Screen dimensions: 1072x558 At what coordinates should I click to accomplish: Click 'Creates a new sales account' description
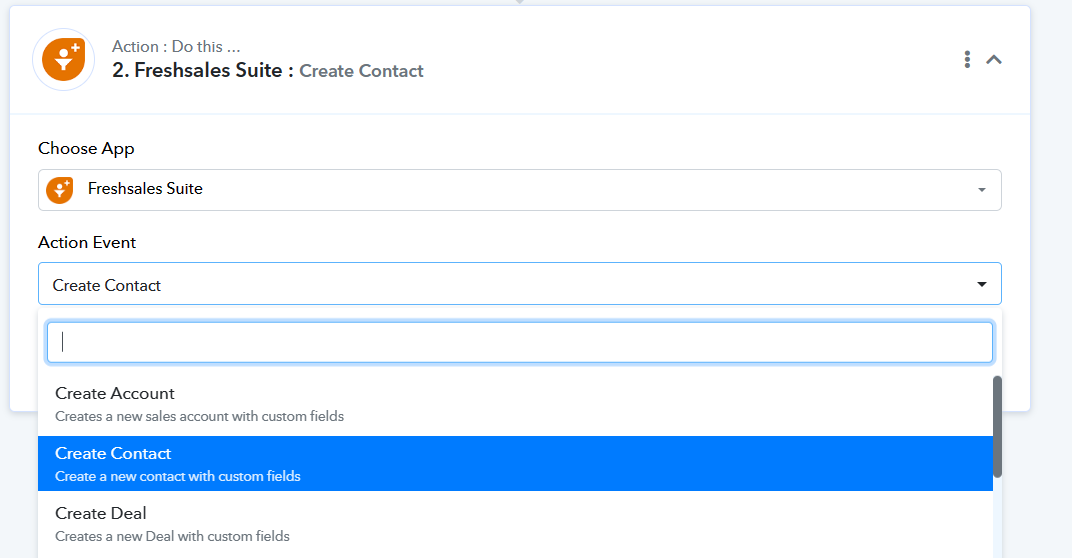(x=200, y=416)
